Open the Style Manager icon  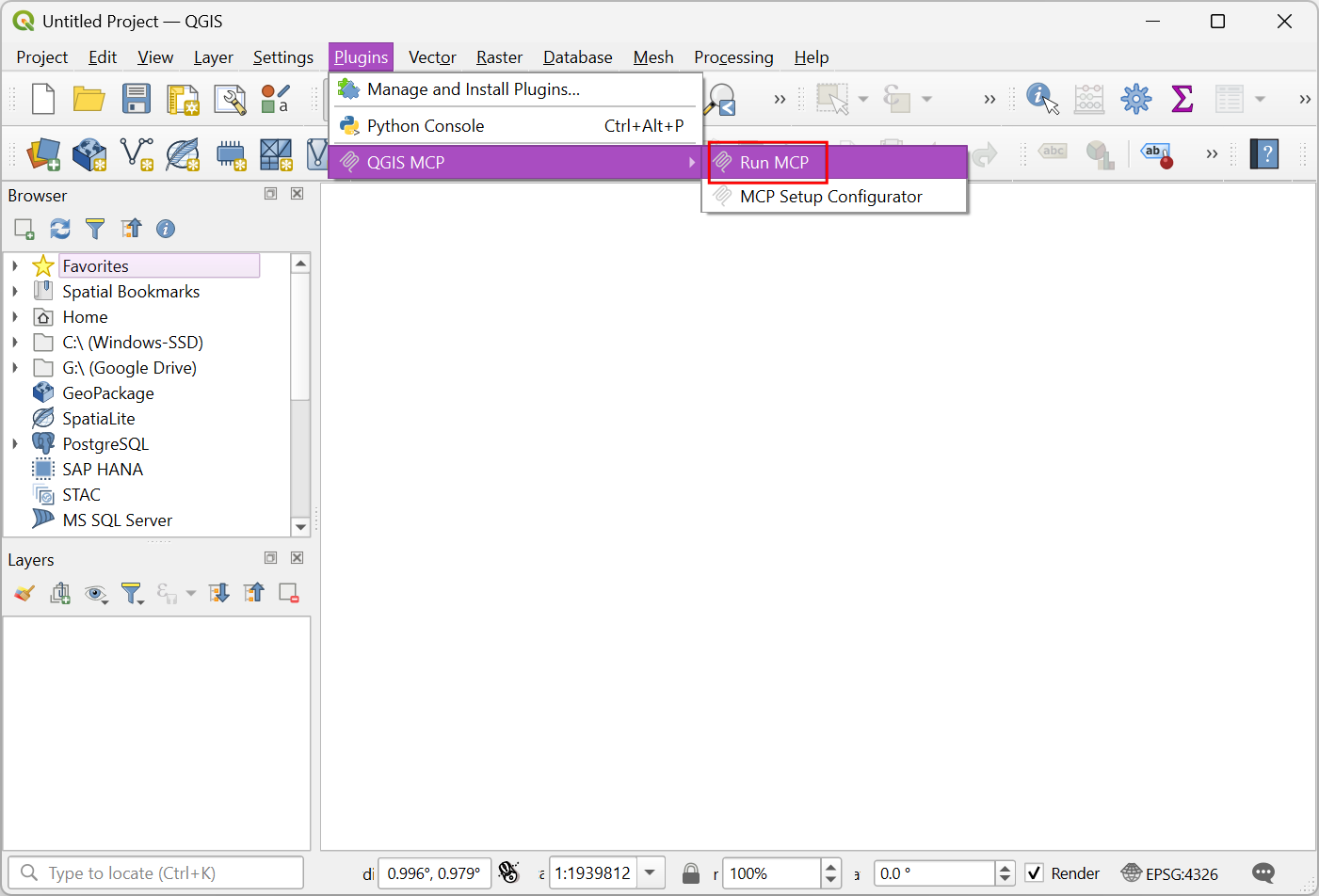(275, 99)
